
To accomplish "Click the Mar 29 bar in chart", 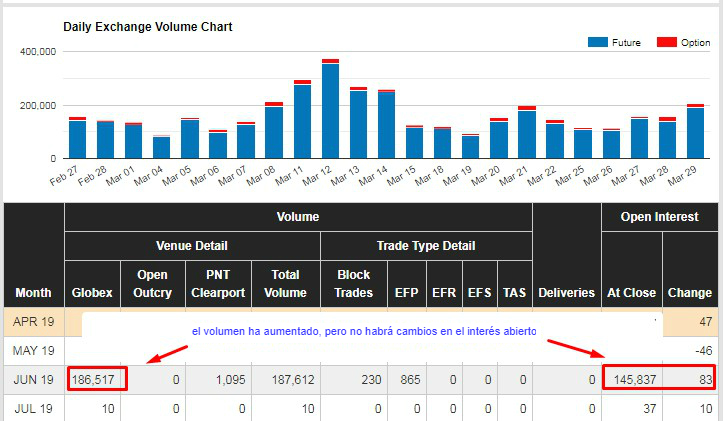I will tap(695, 132).
